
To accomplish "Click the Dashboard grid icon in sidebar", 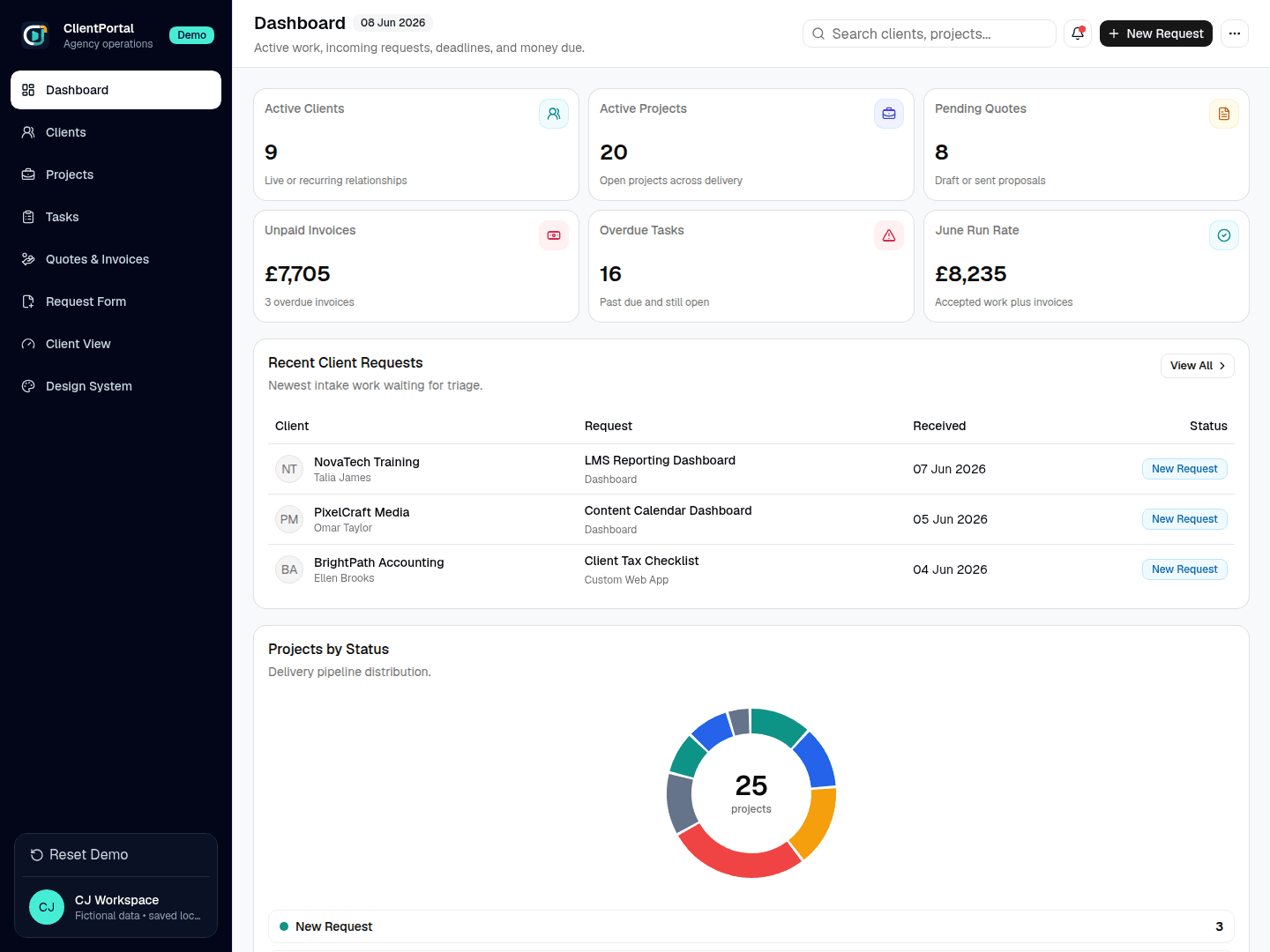I will point(28,90).
